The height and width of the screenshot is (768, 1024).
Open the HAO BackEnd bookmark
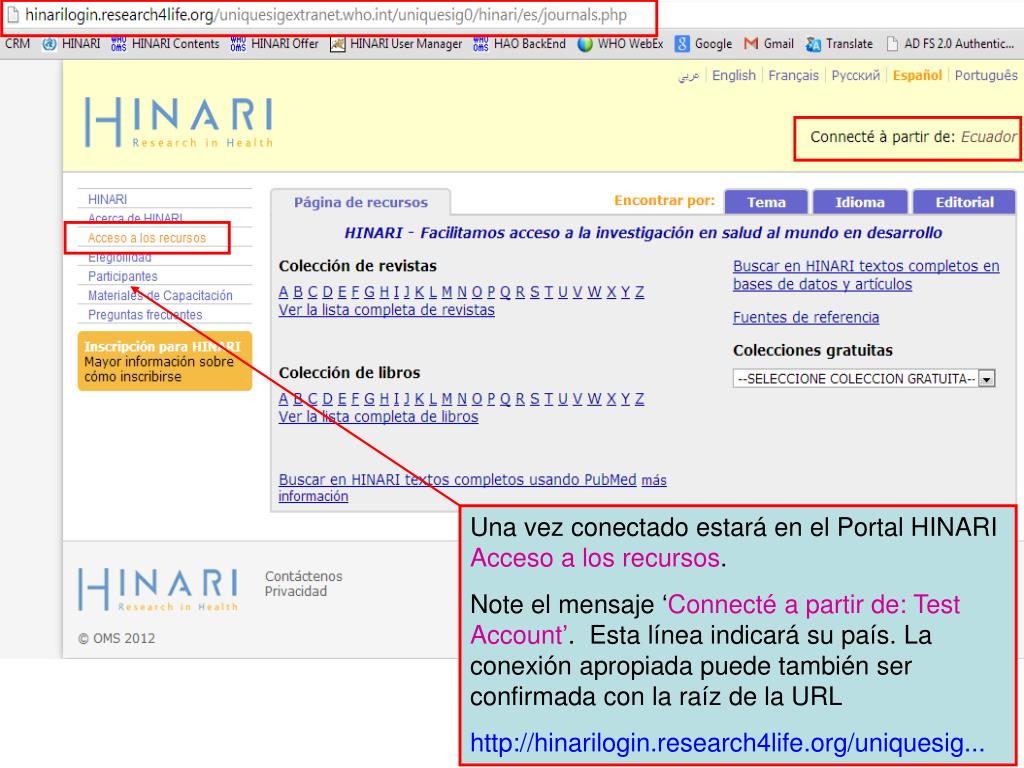pyautogui.click(x=519, y=44)
